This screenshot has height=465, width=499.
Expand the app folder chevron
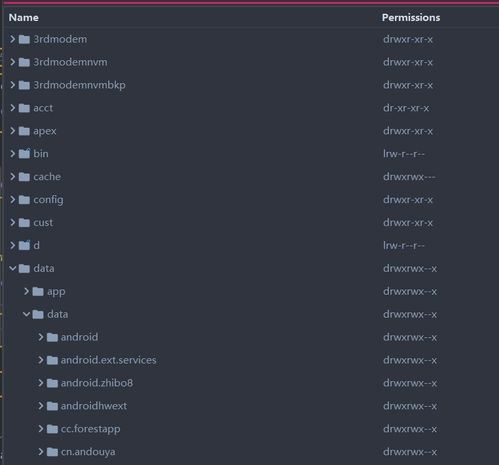(x=26, y=291)
